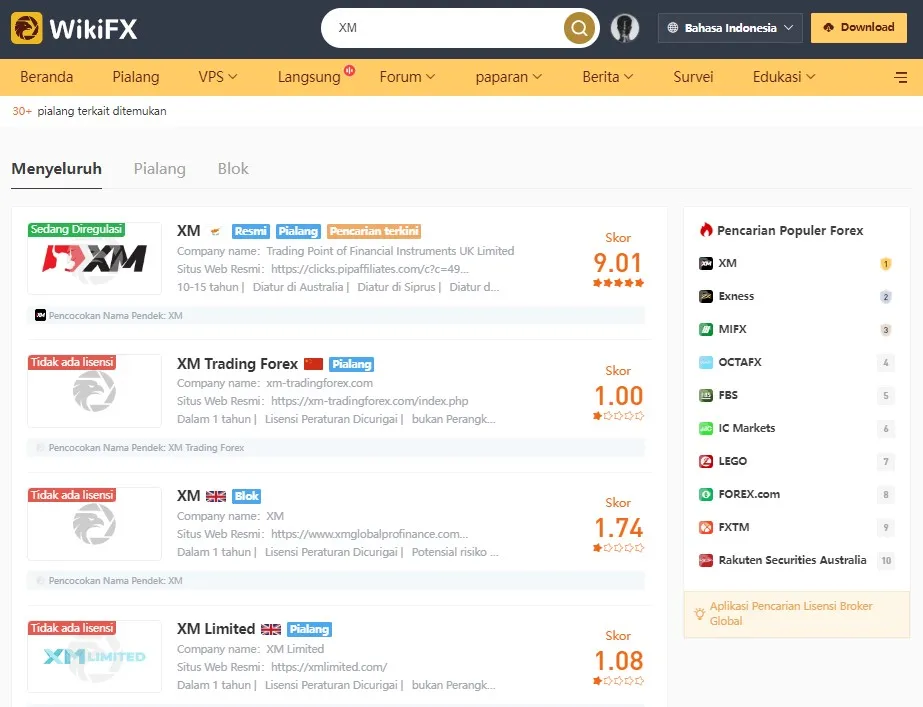
Task: Click Exness in the popular search list
Action: tap(736, 296)
